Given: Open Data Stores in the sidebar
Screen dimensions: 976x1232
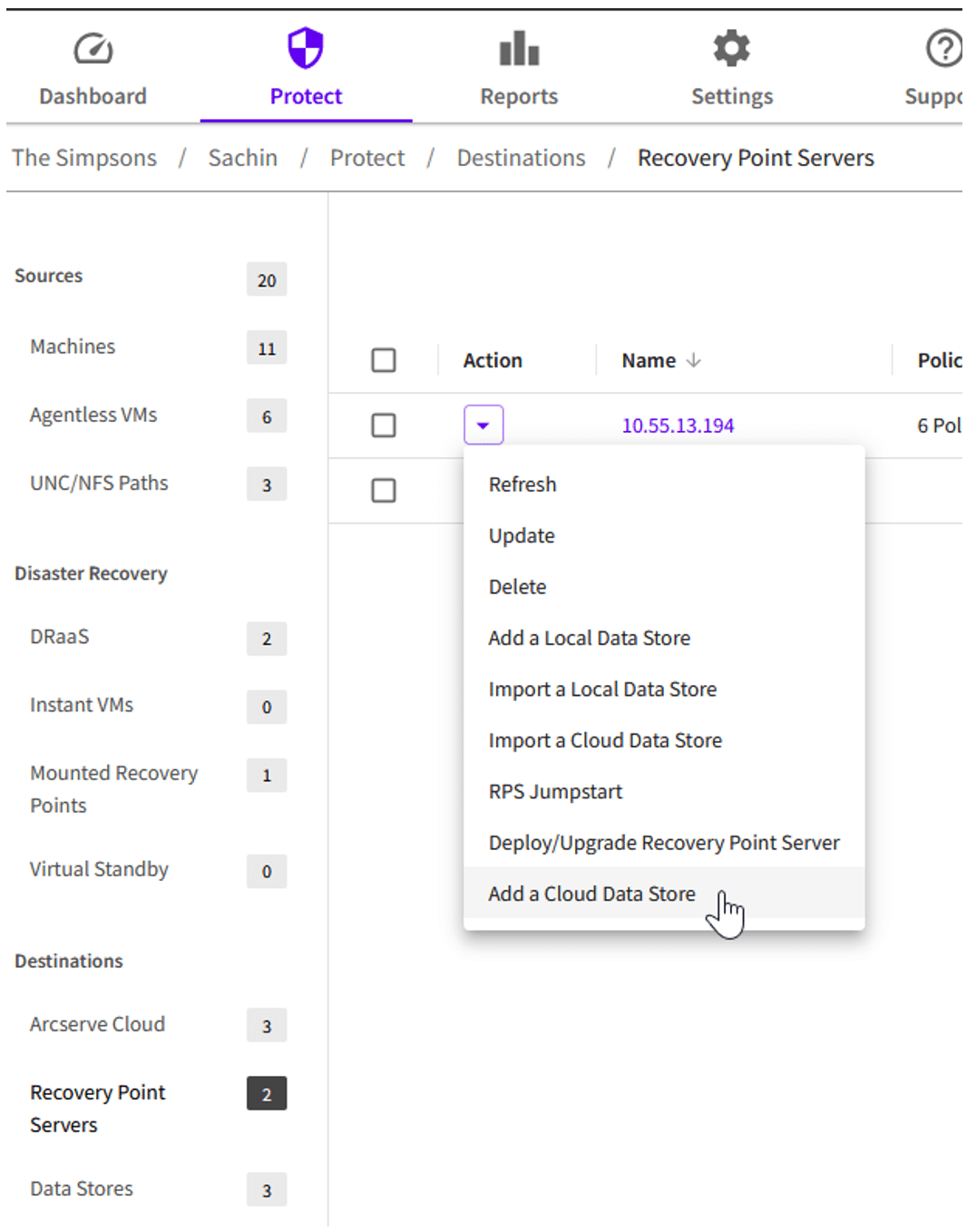Looking at the screenshot, I should click(x=82, y=1188).
